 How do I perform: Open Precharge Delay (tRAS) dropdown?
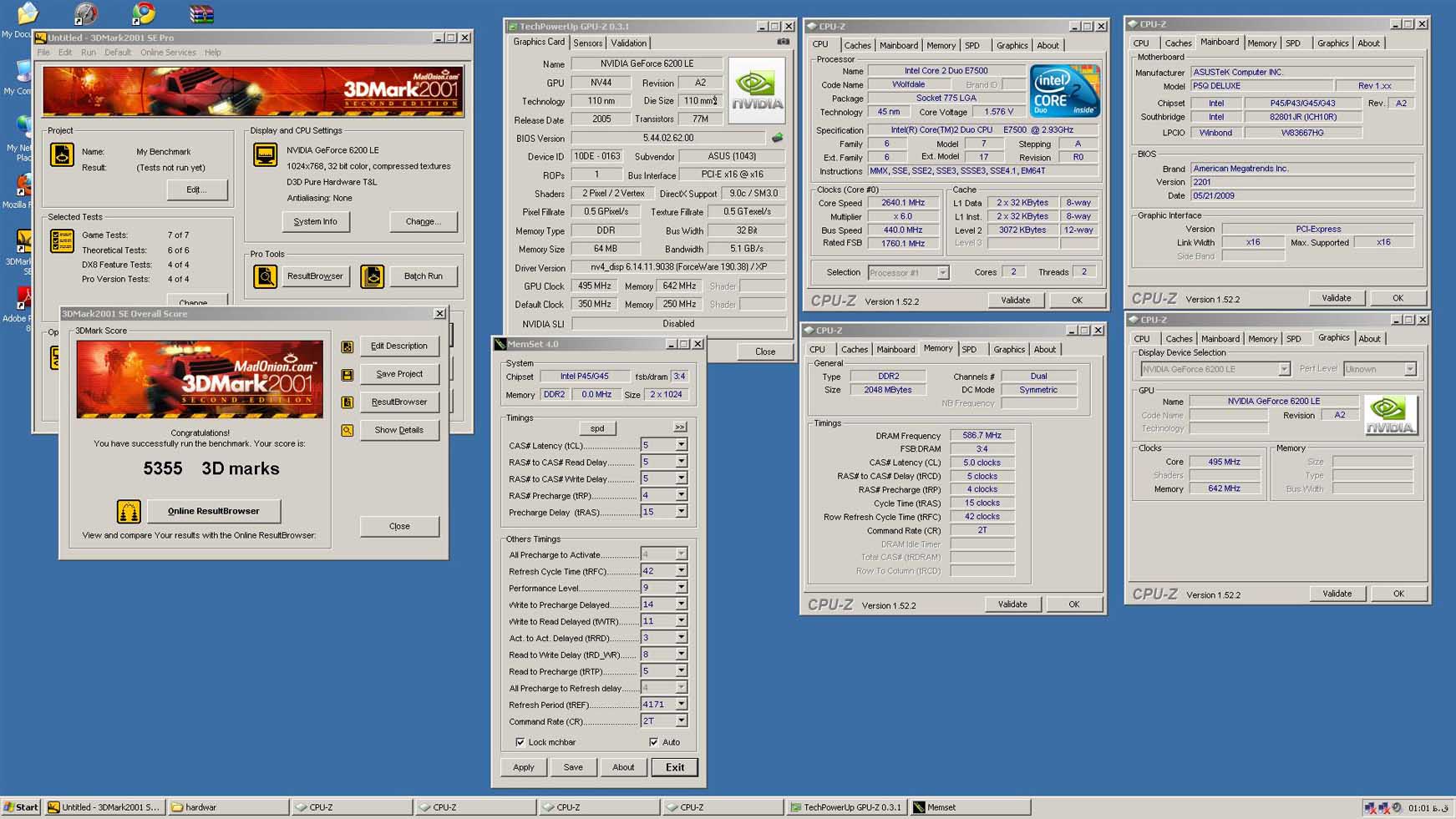point(681,512)
